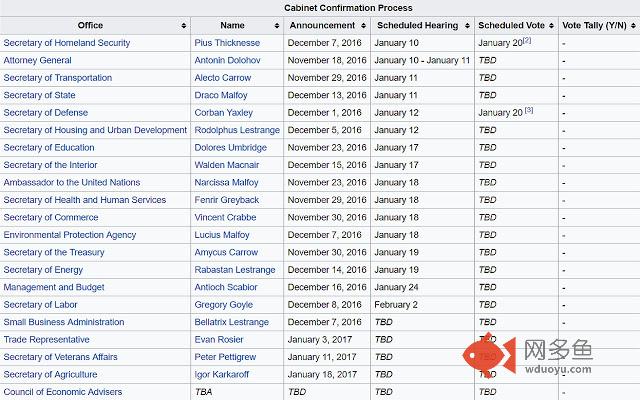Open Peter Pettigrew name link
The height and width of the screenshot is (400, 640).
pyautogui.click(x=225, y=357)
